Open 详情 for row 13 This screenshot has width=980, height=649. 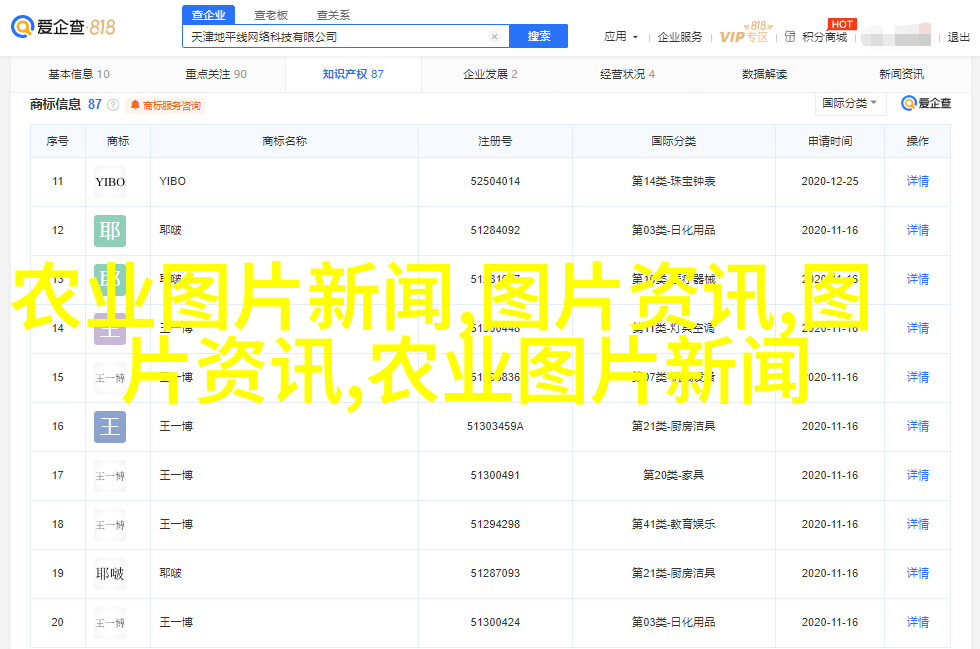tap(918, 279)
